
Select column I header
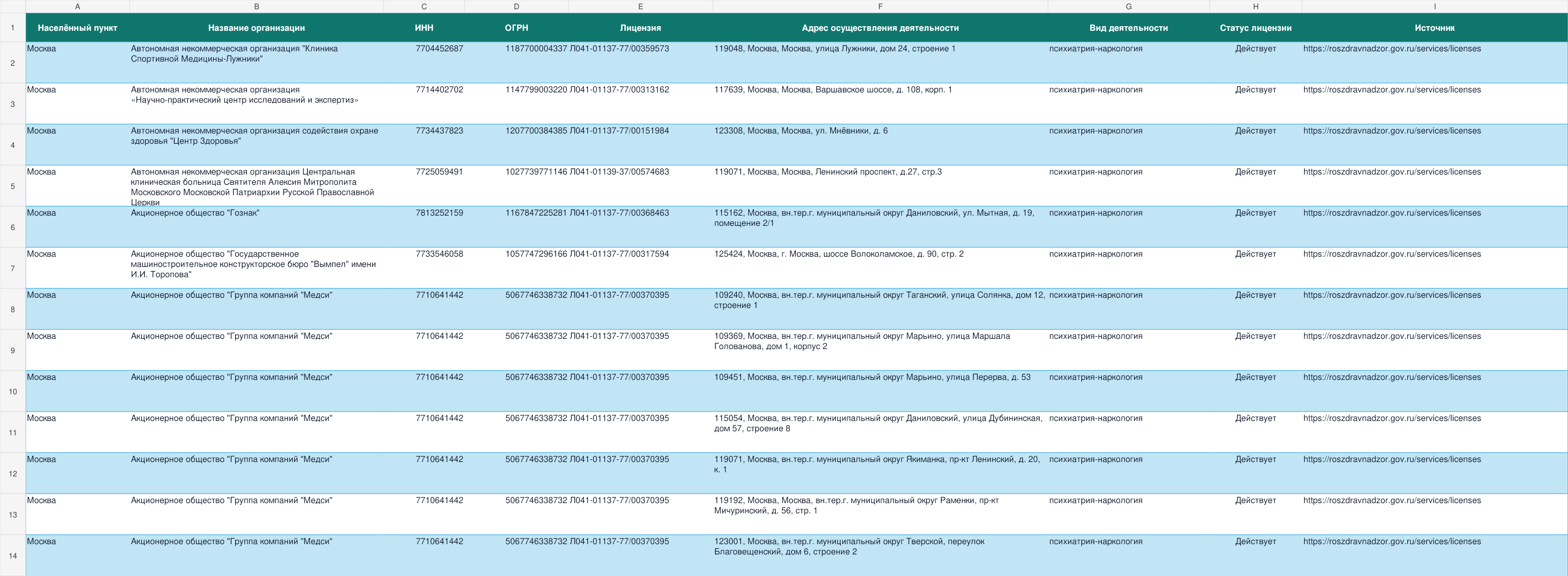(x=1435, y=6)
